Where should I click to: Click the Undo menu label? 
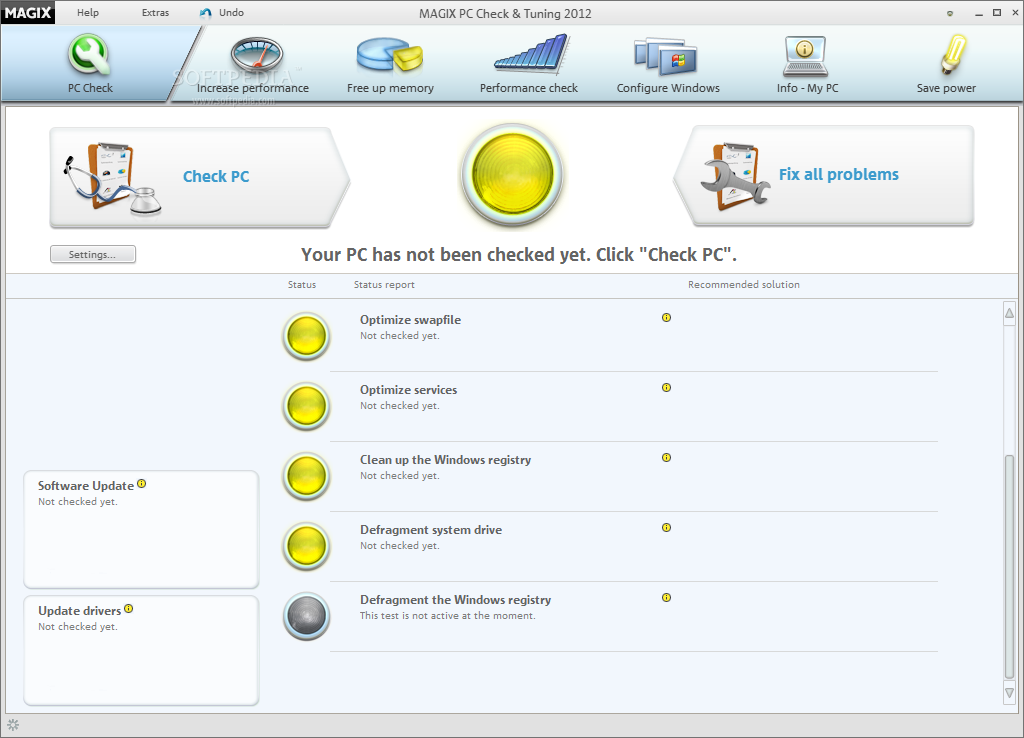point(231,12)
